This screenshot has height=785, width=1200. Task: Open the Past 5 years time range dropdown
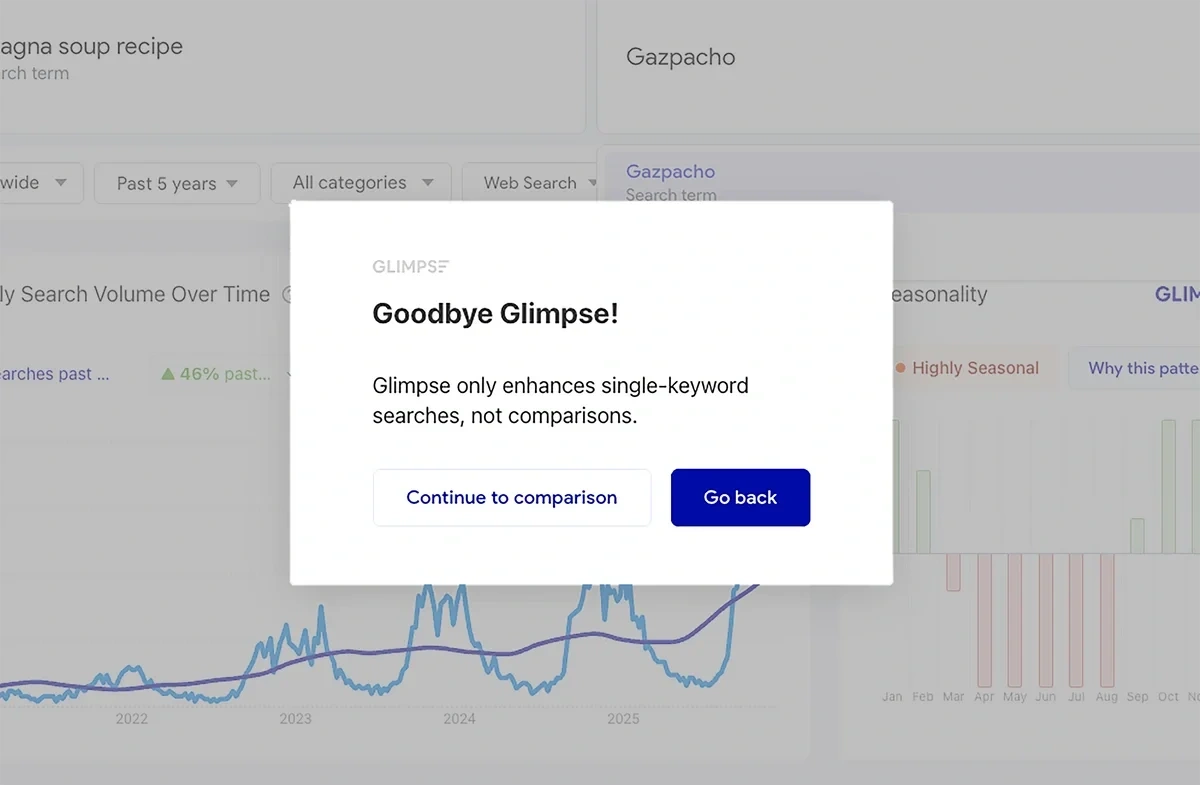(x=176, y=183)
